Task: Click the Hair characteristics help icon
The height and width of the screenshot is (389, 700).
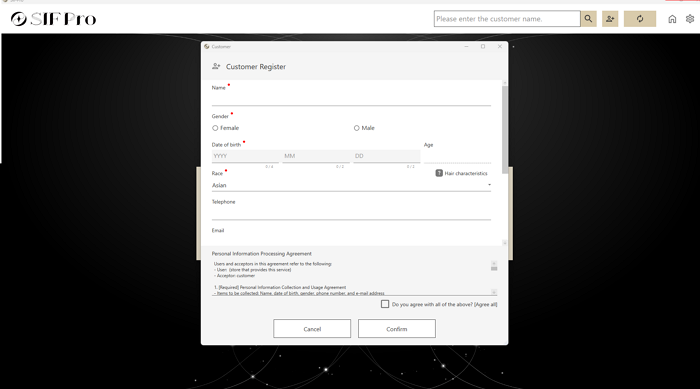Action: 439,173
